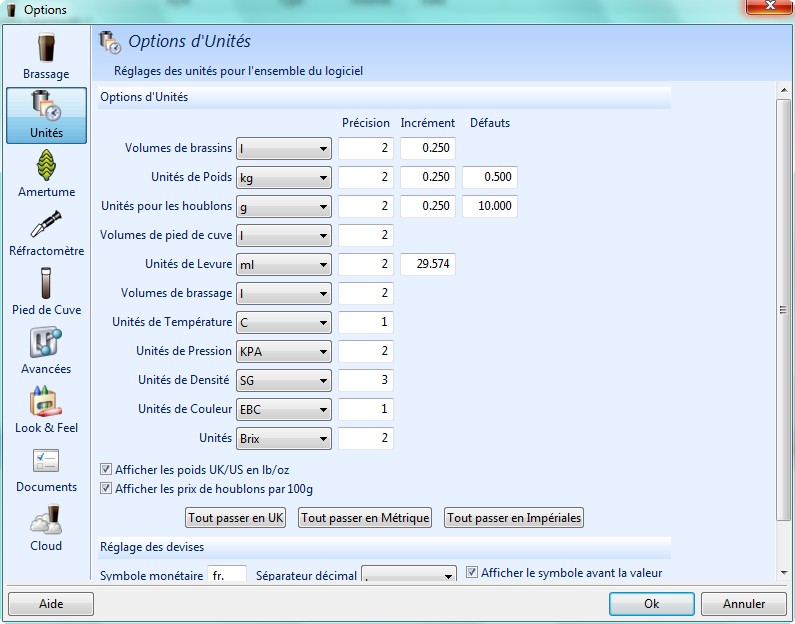Open the Unités de Densité dropdown
The height and width of the screenshot is (624, 795).
point(284,381)
